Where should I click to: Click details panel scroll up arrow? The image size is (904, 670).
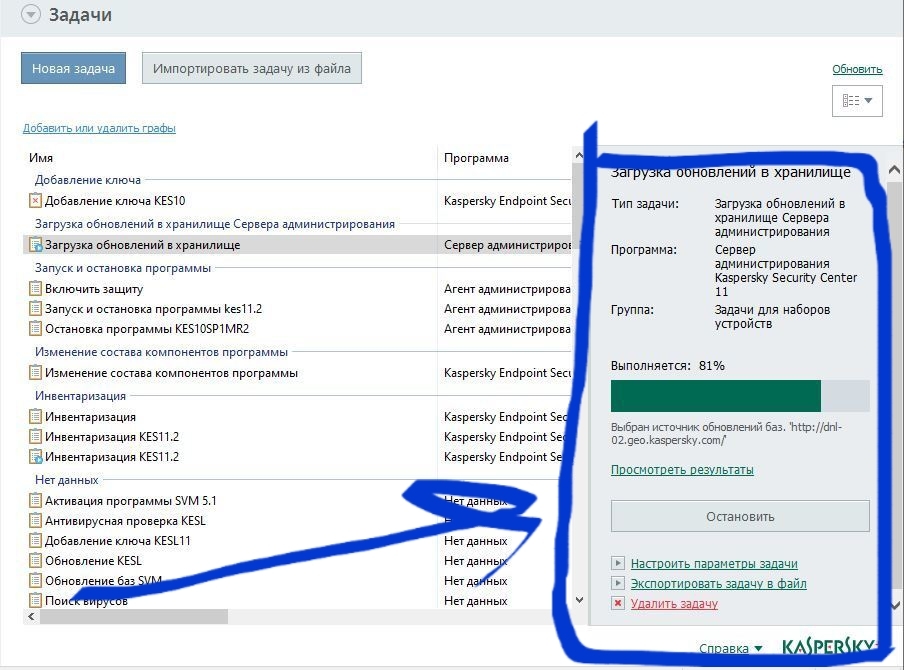click(894, 170)
